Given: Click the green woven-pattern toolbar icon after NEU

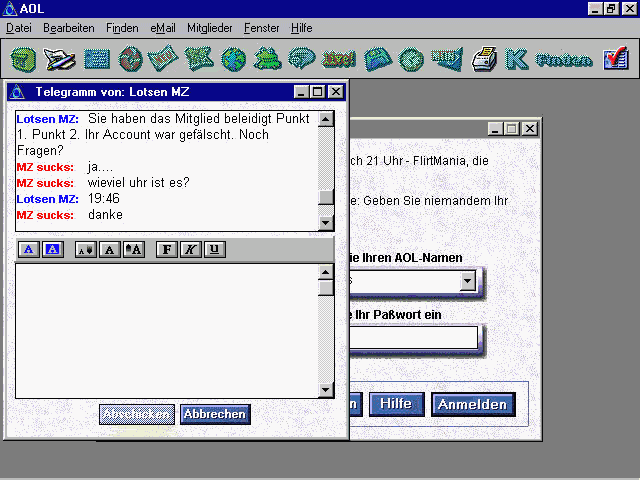Looking at the screenshot, I should (x=199, y=59).
